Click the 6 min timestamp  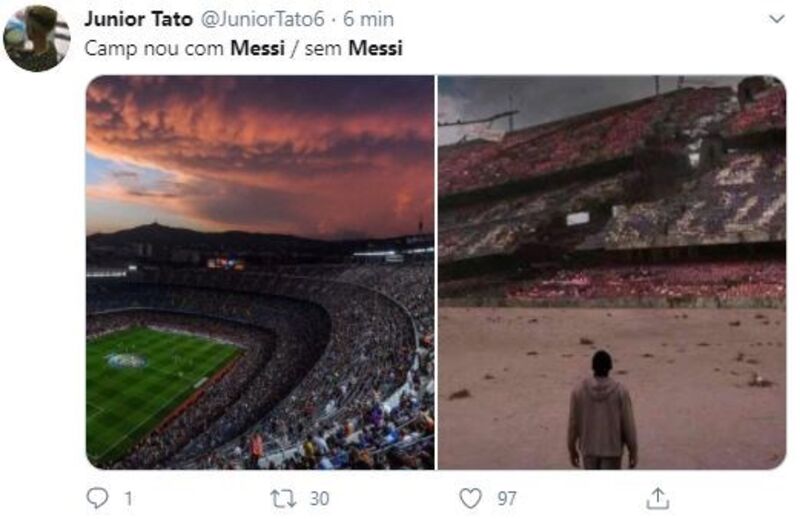pos(368,19)
